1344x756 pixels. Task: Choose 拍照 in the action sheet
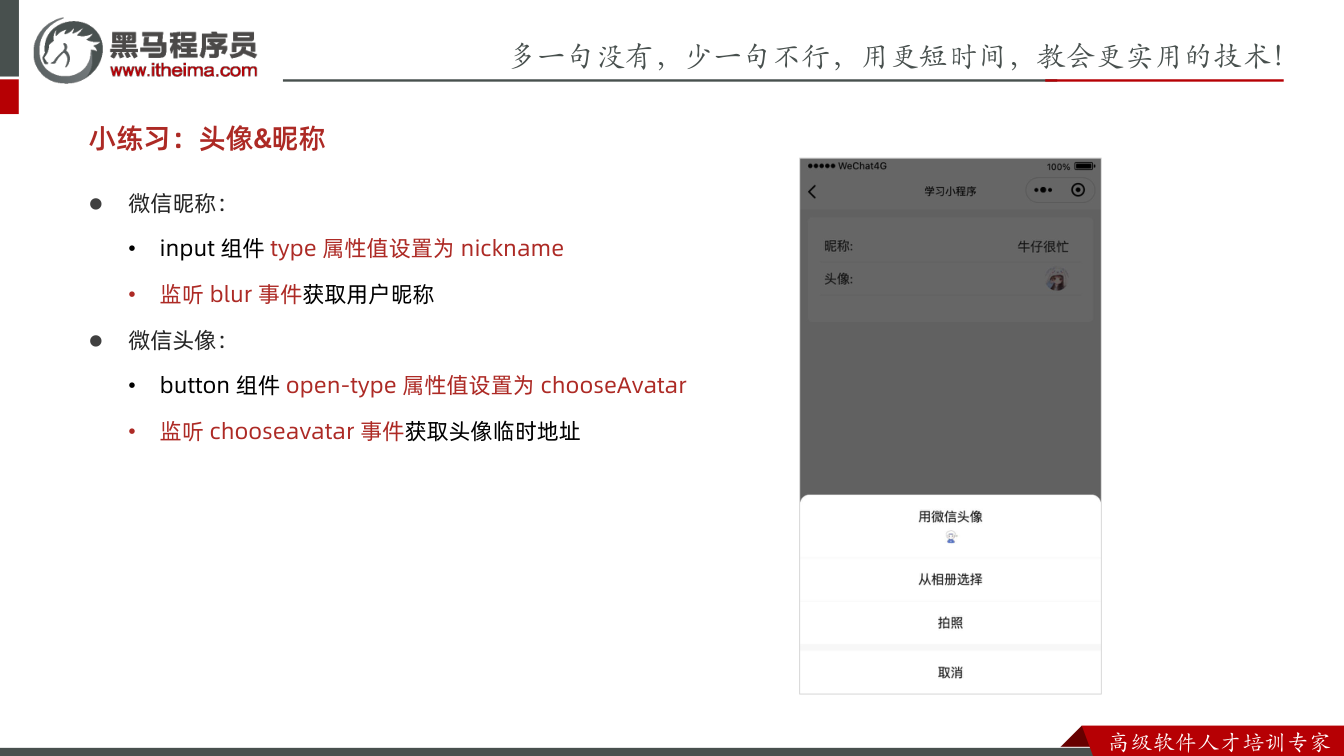950,623
